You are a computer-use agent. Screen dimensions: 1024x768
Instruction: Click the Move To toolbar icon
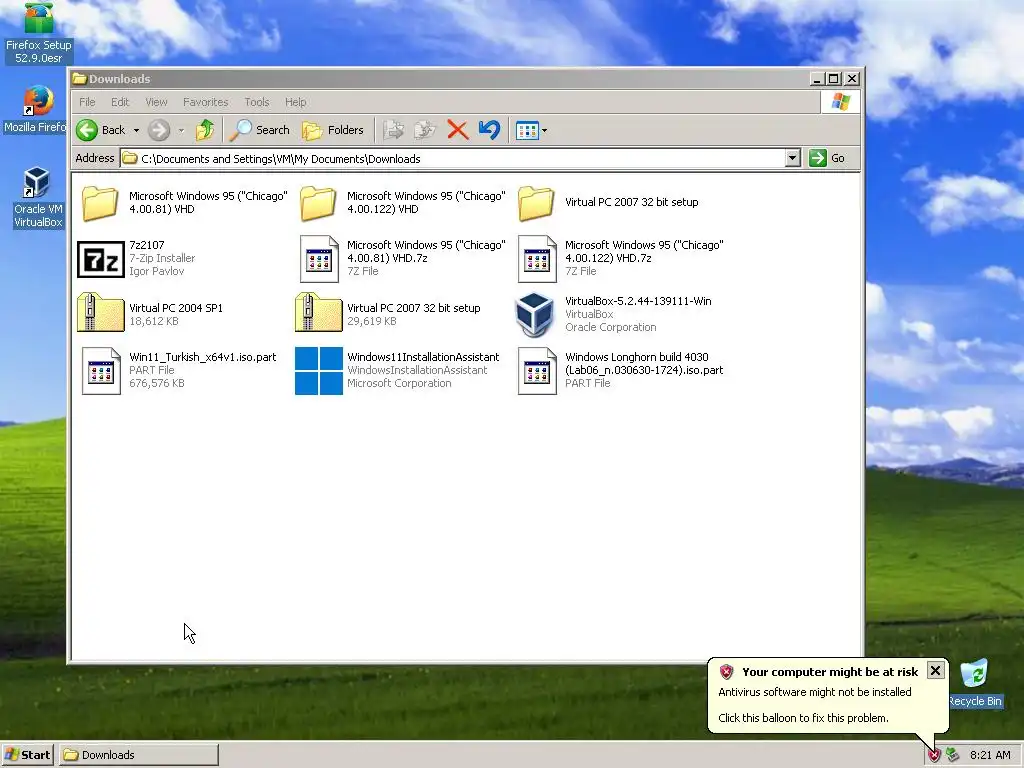pos(393,130)
